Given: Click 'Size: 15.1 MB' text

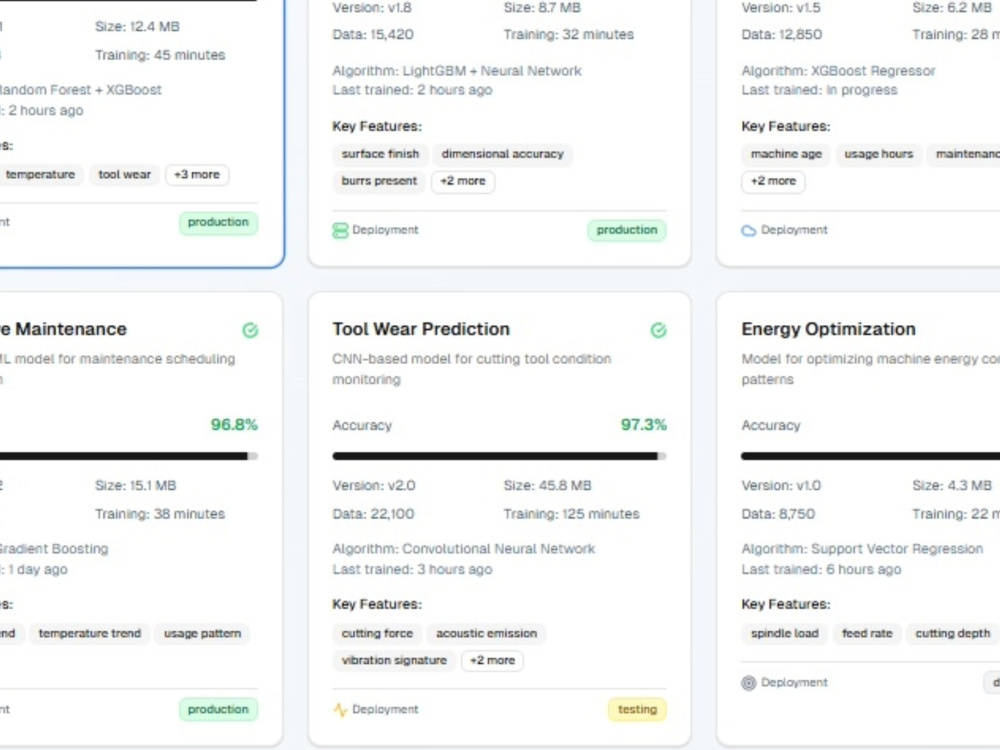Looking at the screenshot, I should point(135,486).
